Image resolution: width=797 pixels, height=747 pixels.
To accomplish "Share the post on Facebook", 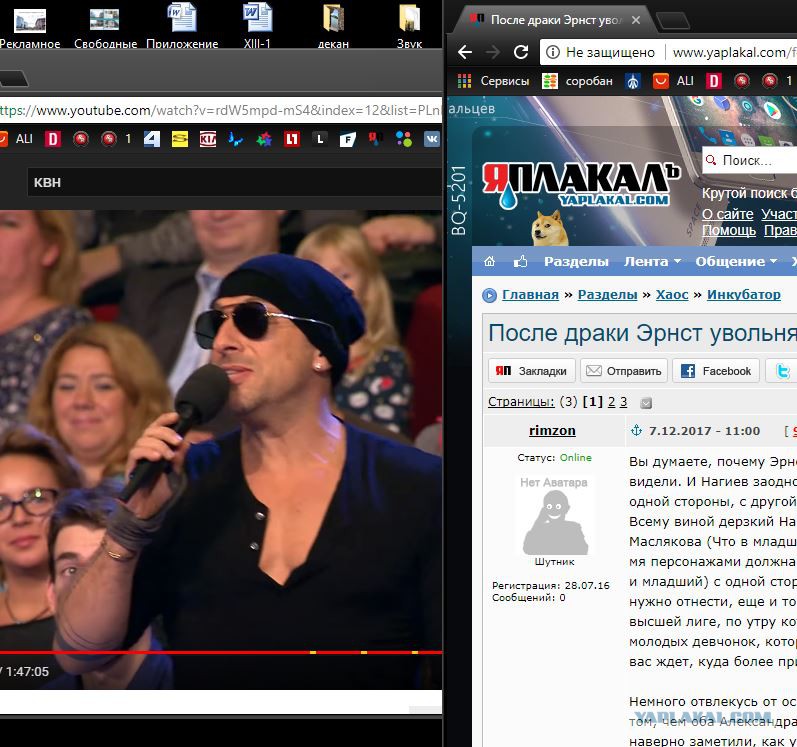I will coord(716,371).
